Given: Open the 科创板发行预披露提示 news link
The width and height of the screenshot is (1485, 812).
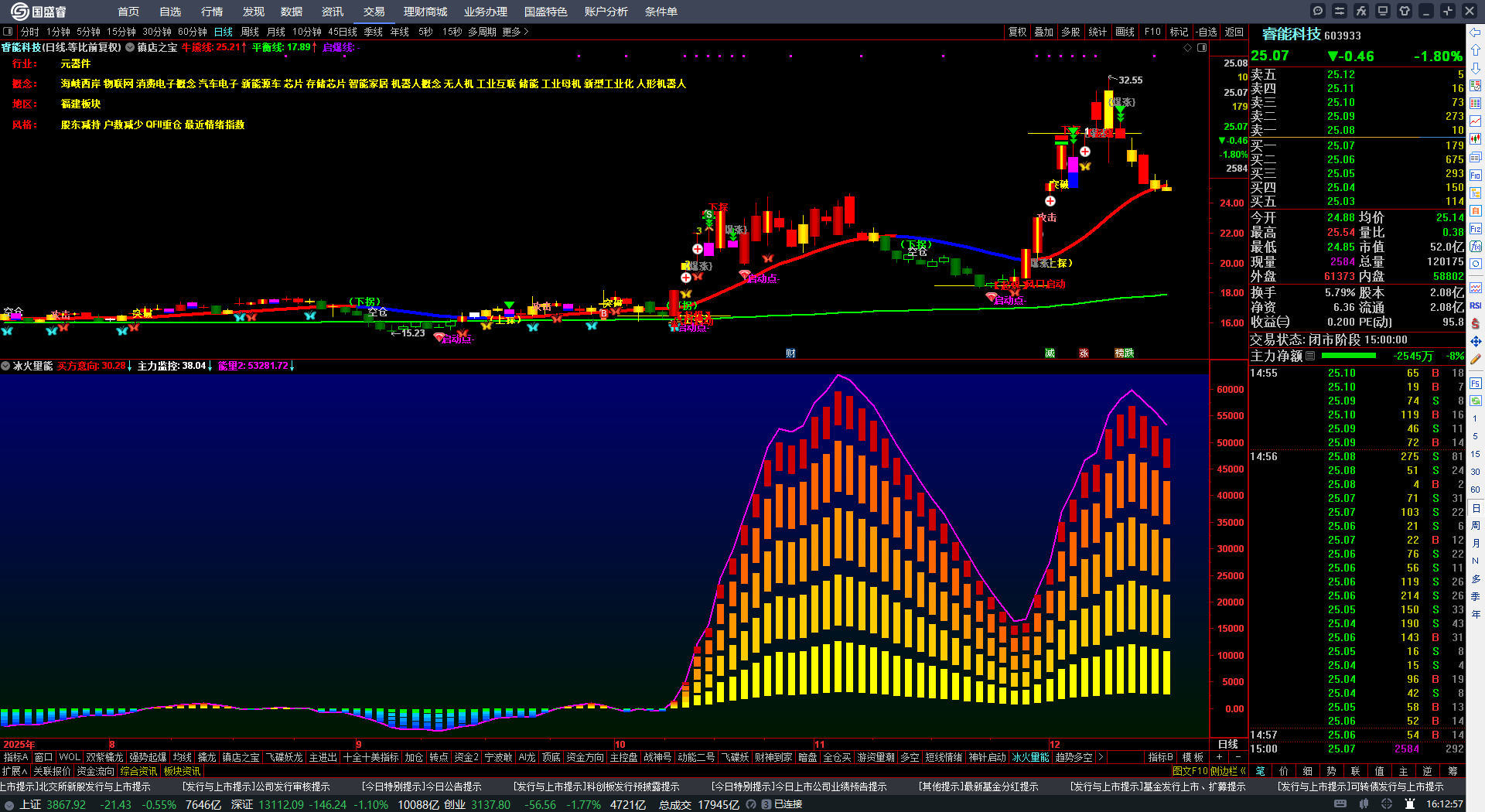Looking at the screenshot, I should (x=596, y=786).
